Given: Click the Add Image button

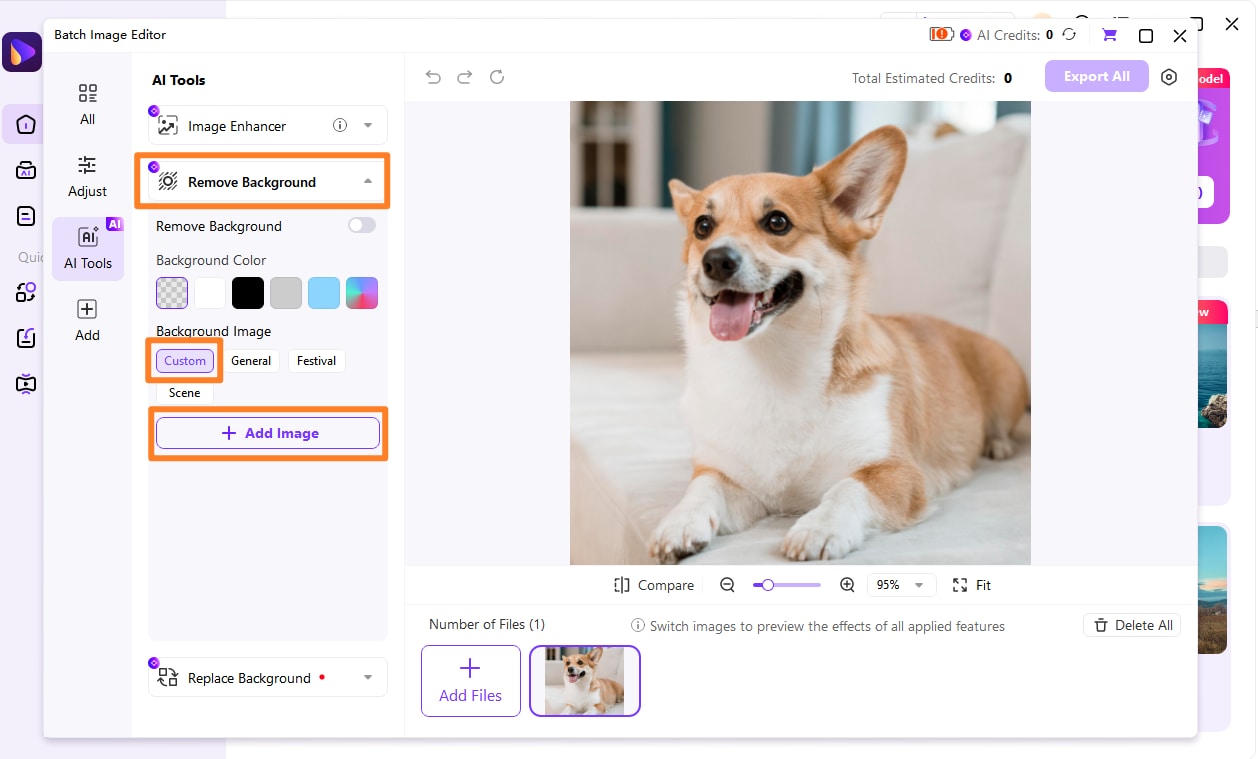Looking at the screenshot, I should coord(268,433).
